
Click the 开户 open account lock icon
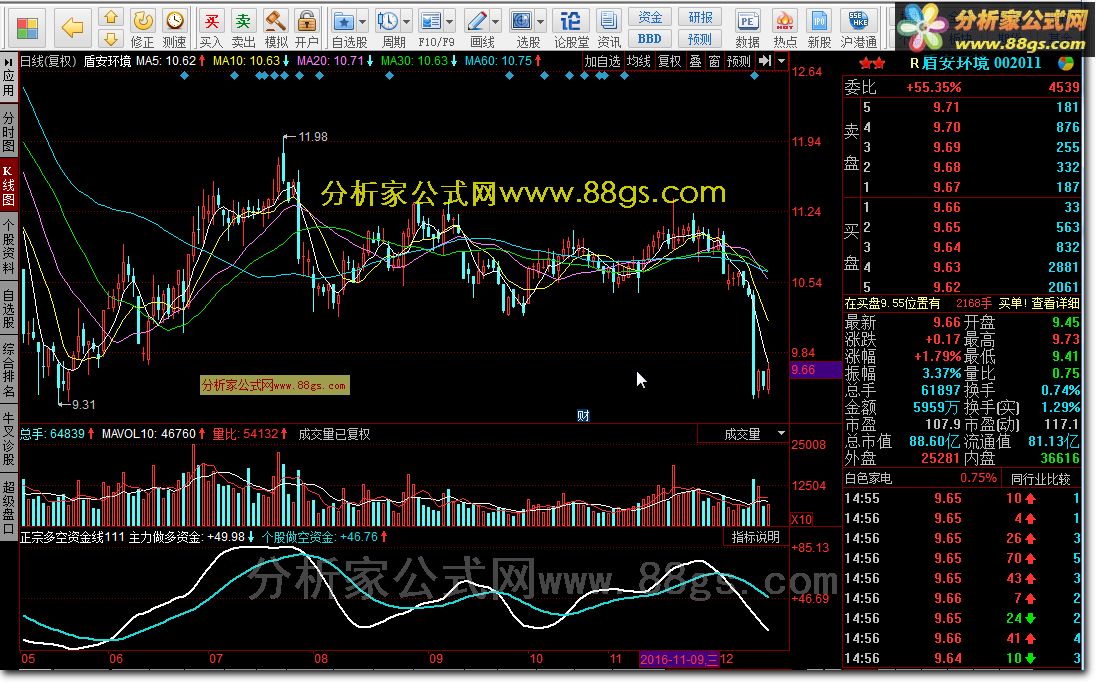[306, 21]
